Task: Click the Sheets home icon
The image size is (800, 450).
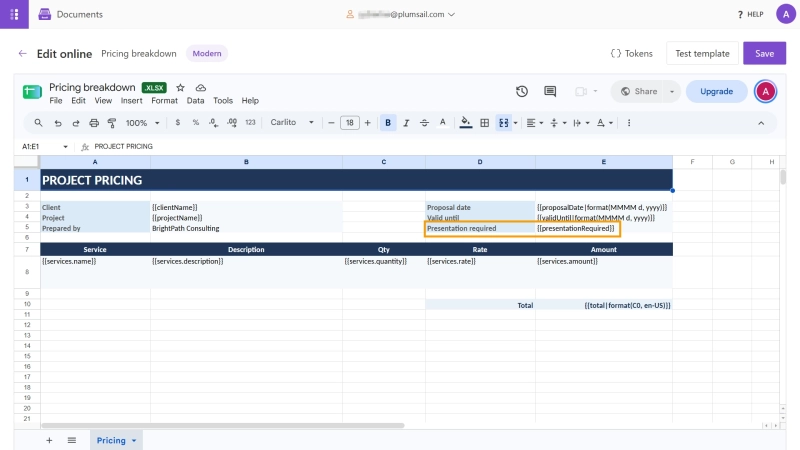Action: pyautogui.click(x=32, y=92)
